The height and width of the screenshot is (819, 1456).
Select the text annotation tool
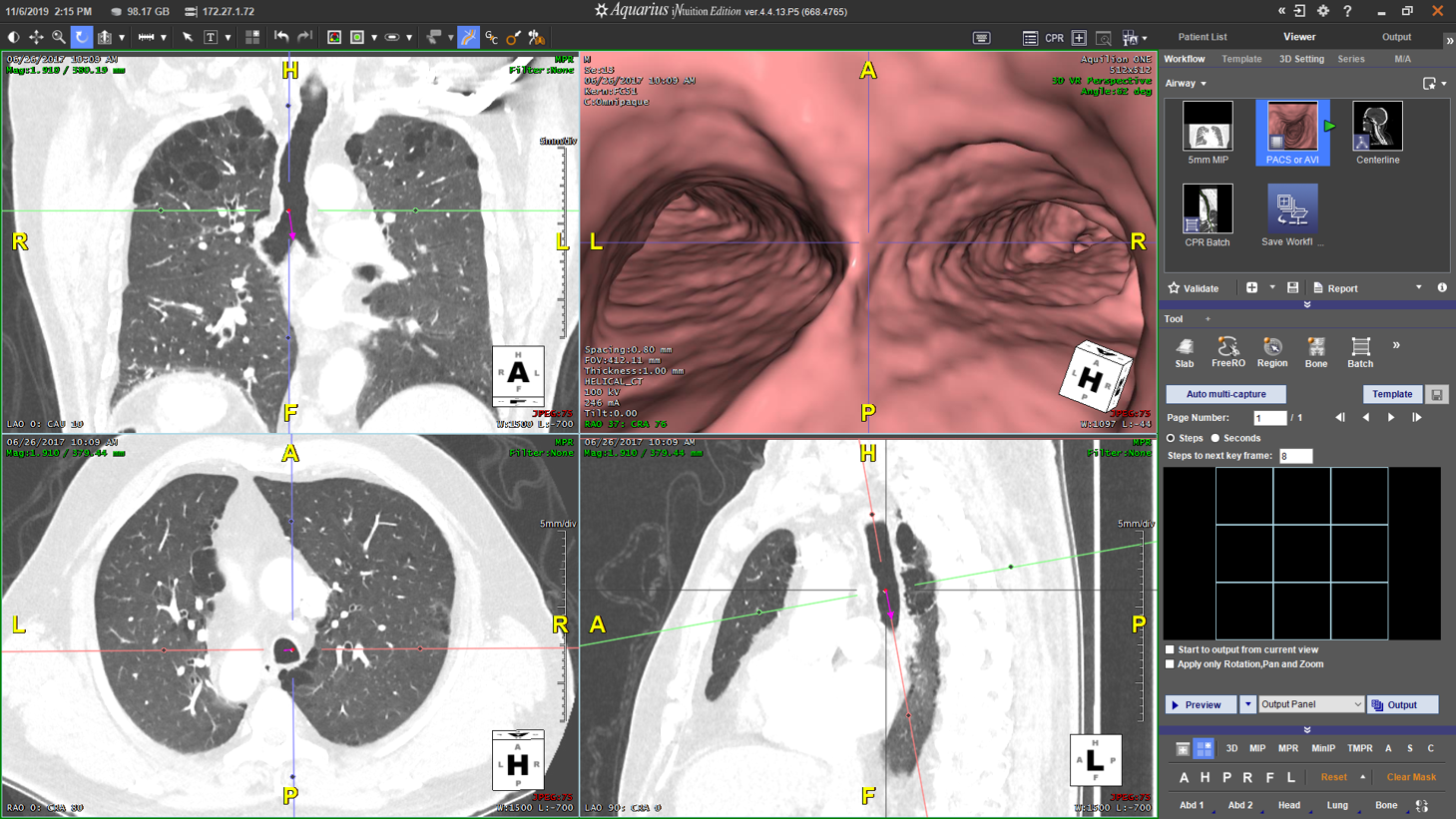(211, 37)
